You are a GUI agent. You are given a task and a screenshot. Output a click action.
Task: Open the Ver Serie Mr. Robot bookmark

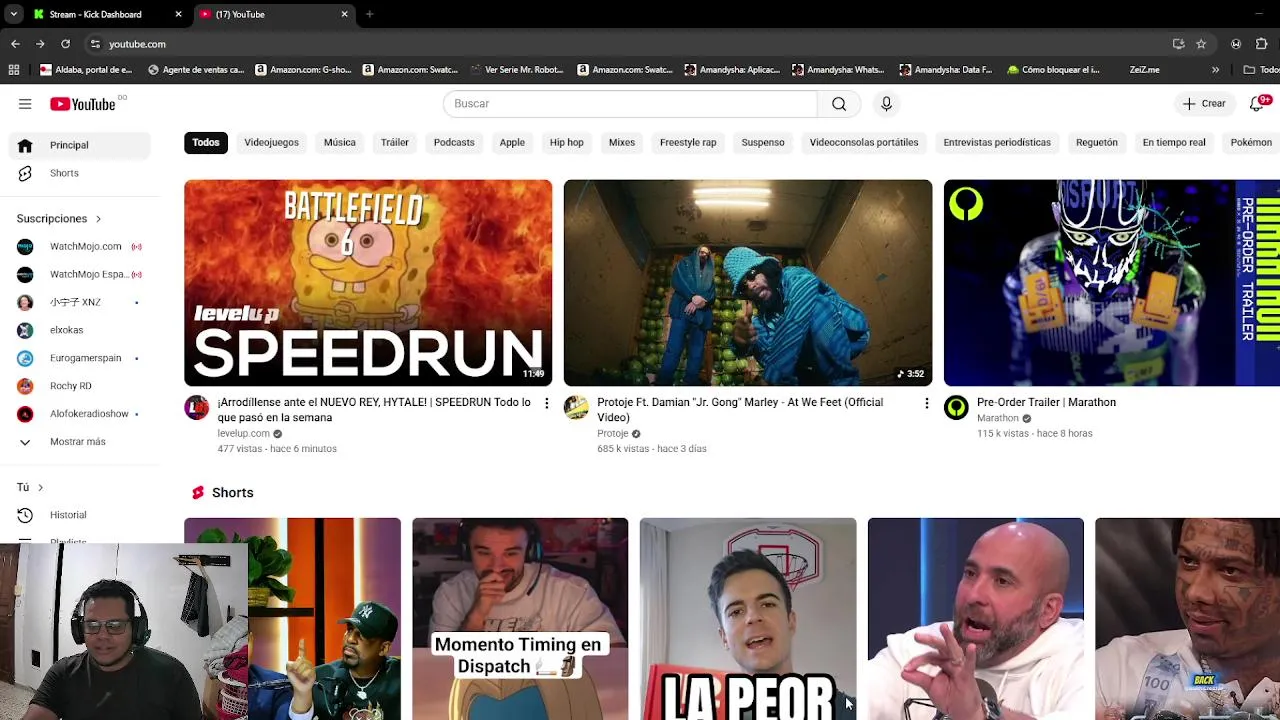516,70
